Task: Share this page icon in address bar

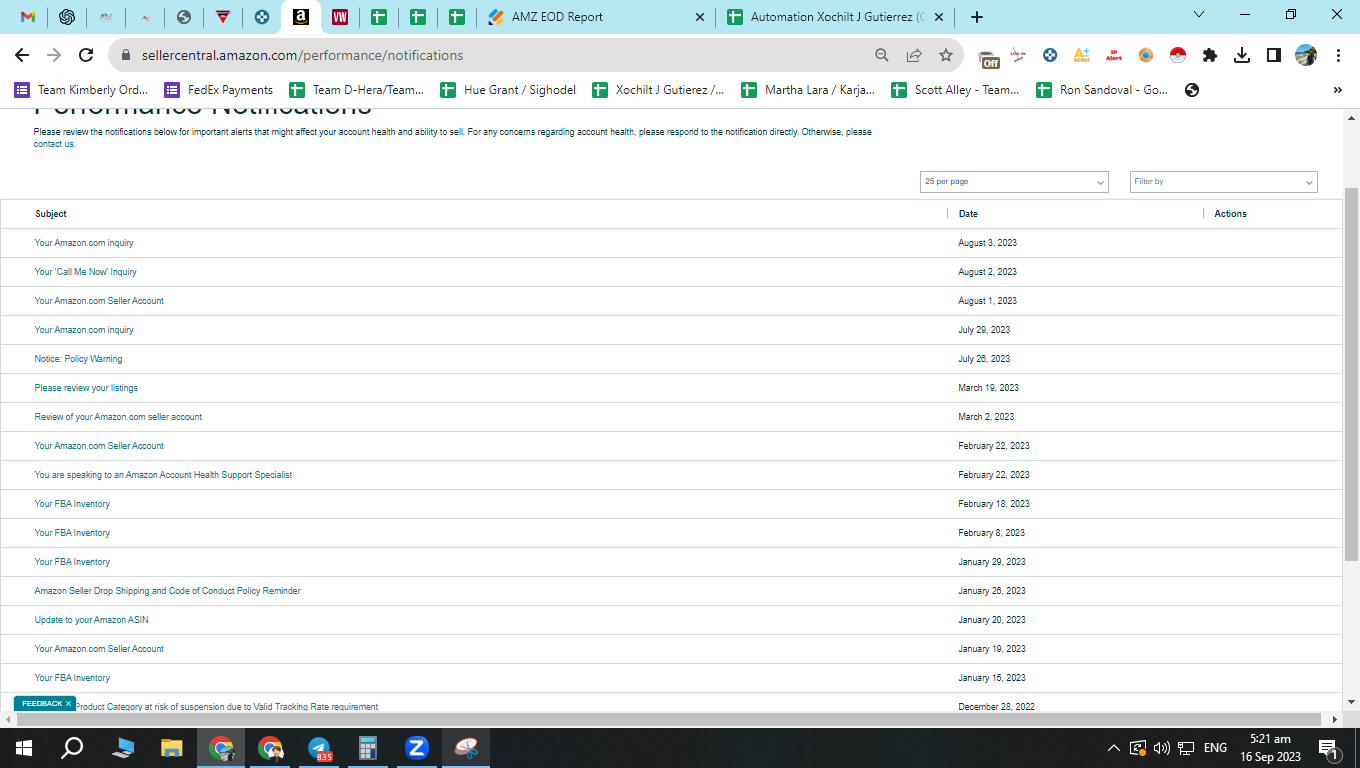Action: pyautogui.click(x=914, y=55)
